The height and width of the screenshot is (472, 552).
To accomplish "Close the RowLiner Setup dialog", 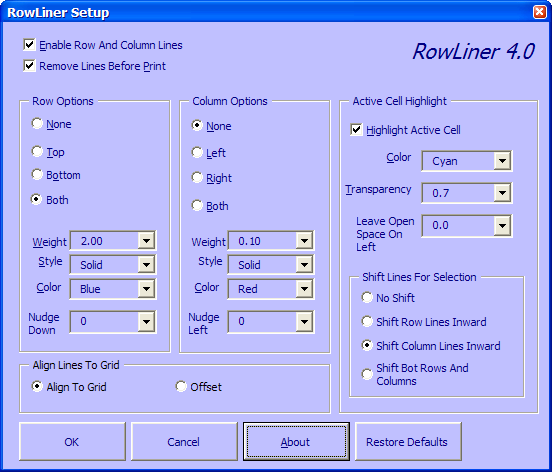I will [540, 12].
